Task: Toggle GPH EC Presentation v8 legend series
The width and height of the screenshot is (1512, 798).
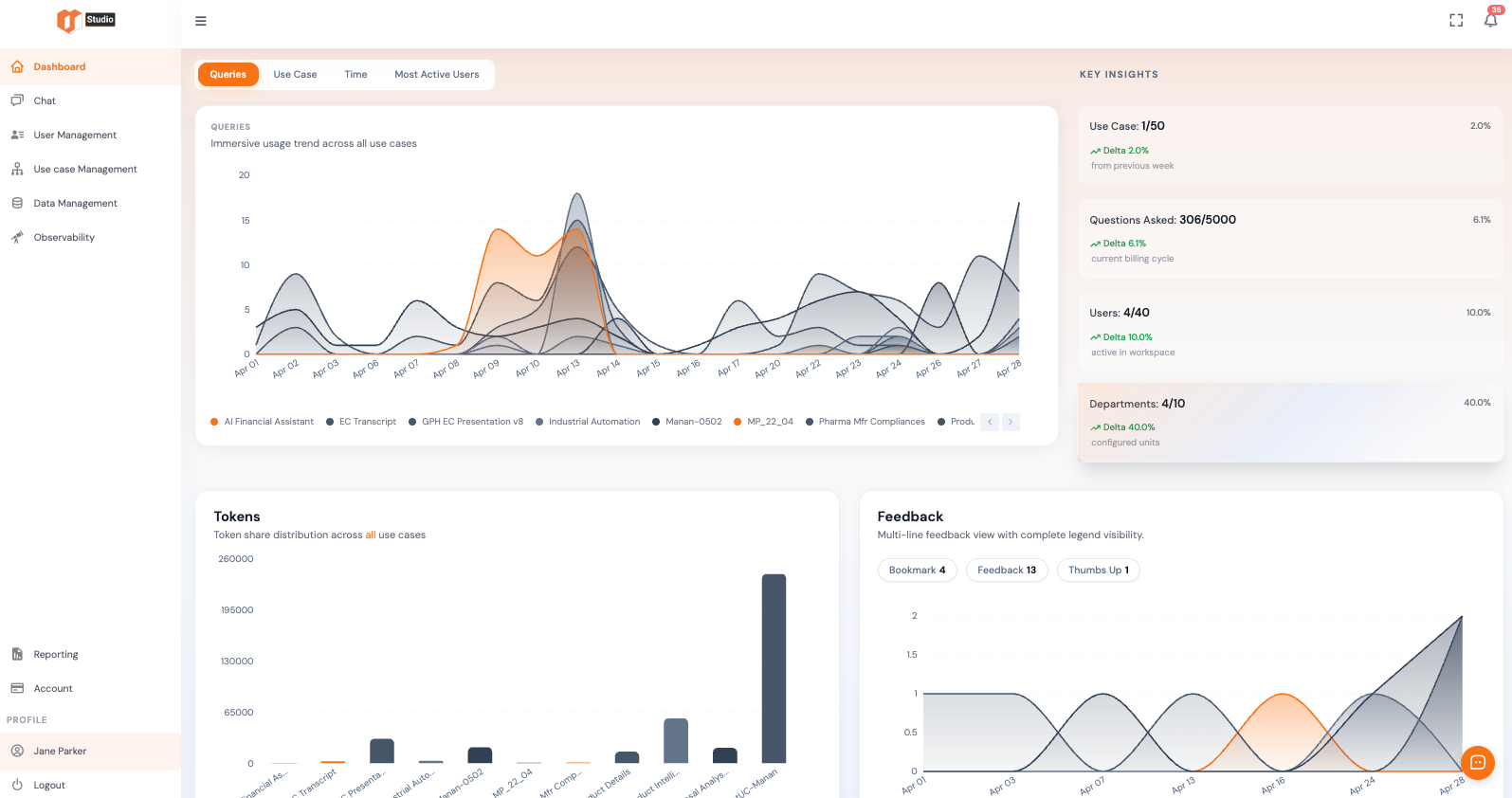Action: coord(465,422)
